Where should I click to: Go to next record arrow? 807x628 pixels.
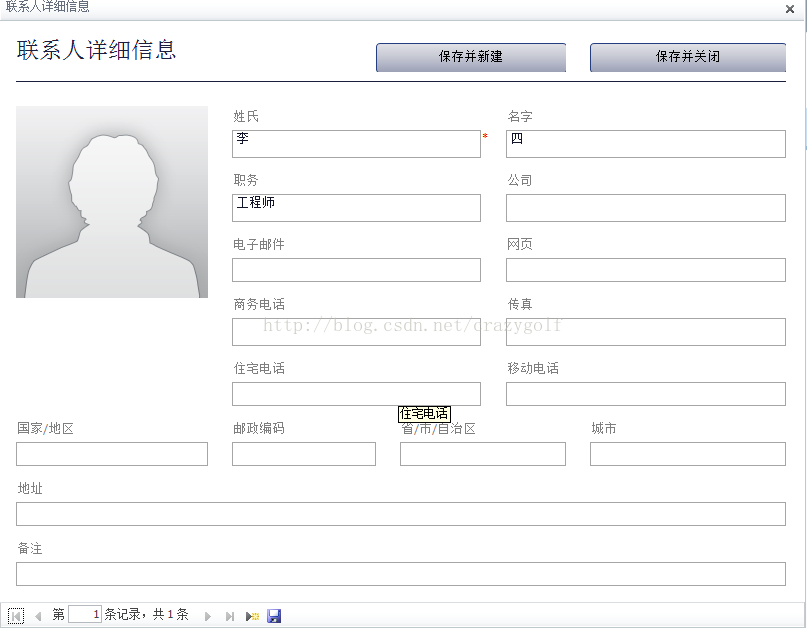[x=207, y=616]
